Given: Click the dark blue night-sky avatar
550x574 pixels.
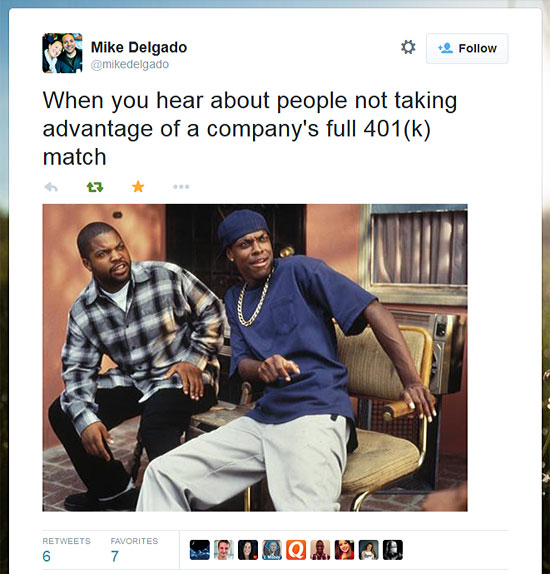Looking at the screenshot, I should pyautogui.click(x=200, y=550).
